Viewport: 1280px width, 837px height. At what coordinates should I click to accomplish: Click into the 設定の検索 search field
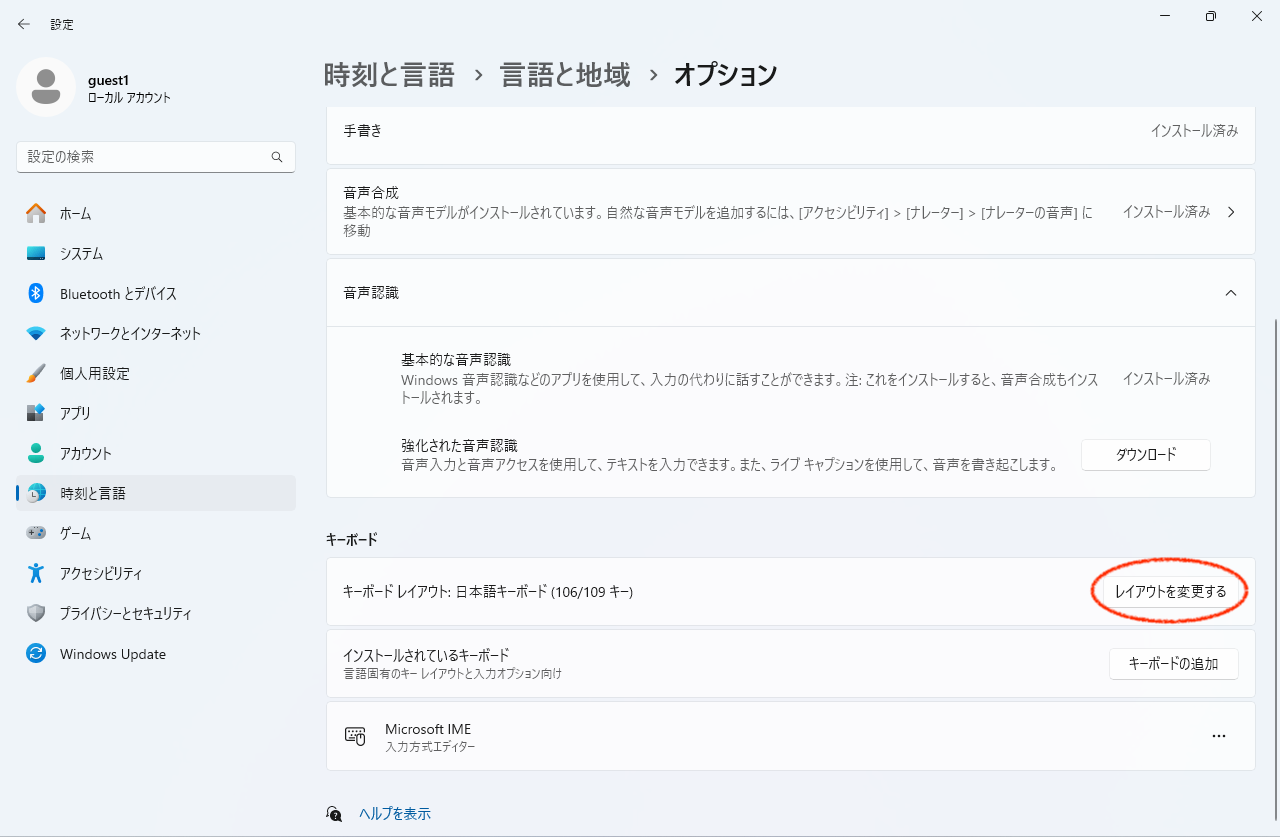155,157
